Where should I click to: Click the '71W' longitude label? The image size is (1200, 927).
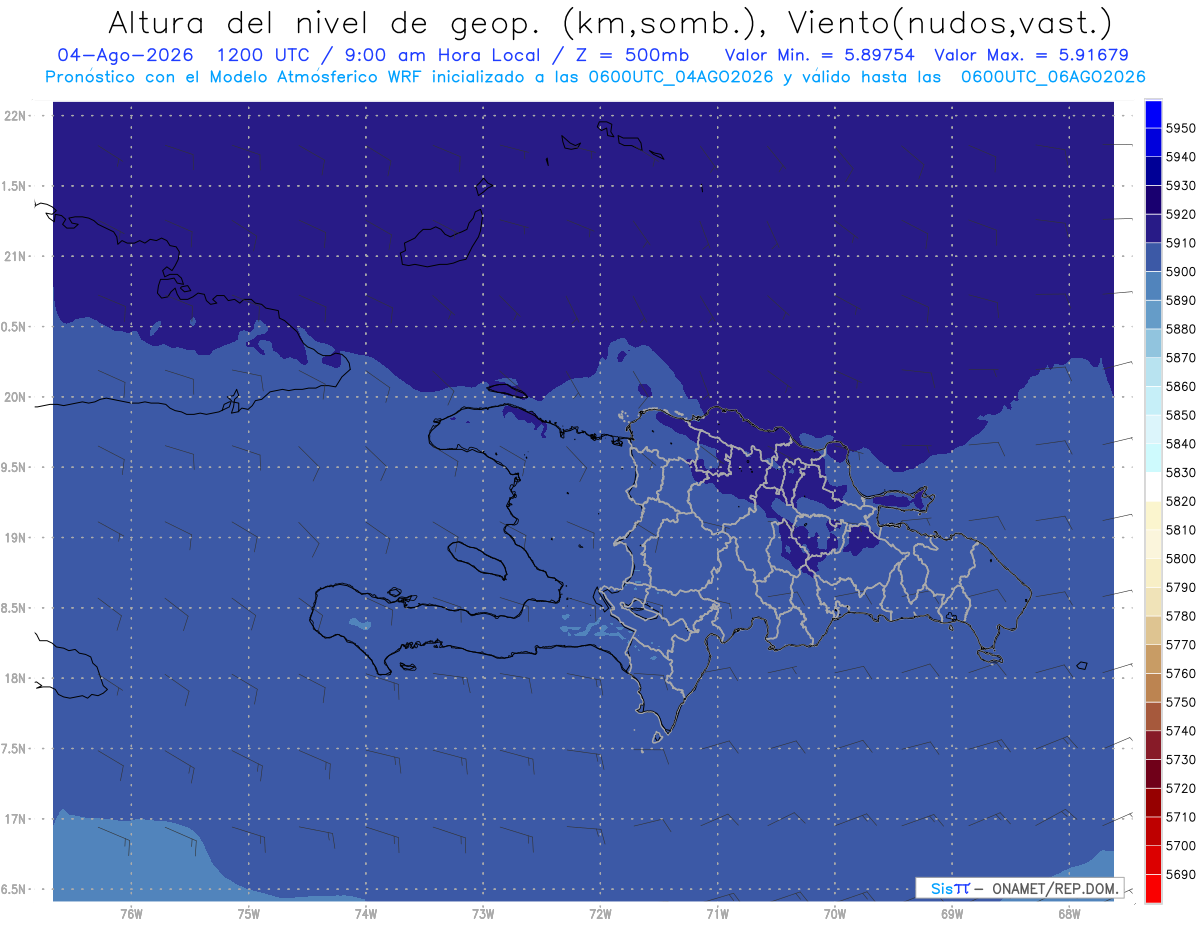point(717,914)
